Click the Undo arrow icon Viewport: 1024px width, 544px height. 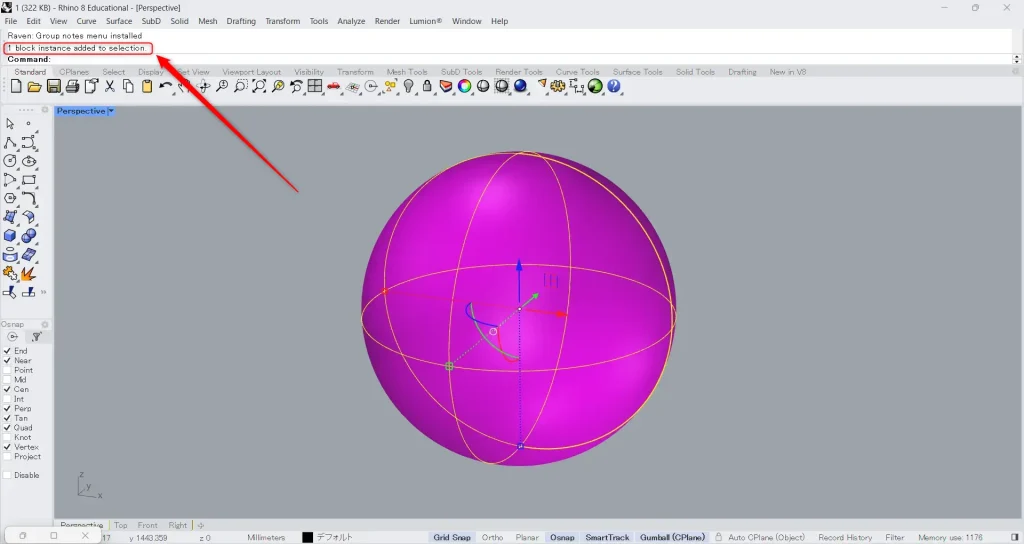coord(166,87)
